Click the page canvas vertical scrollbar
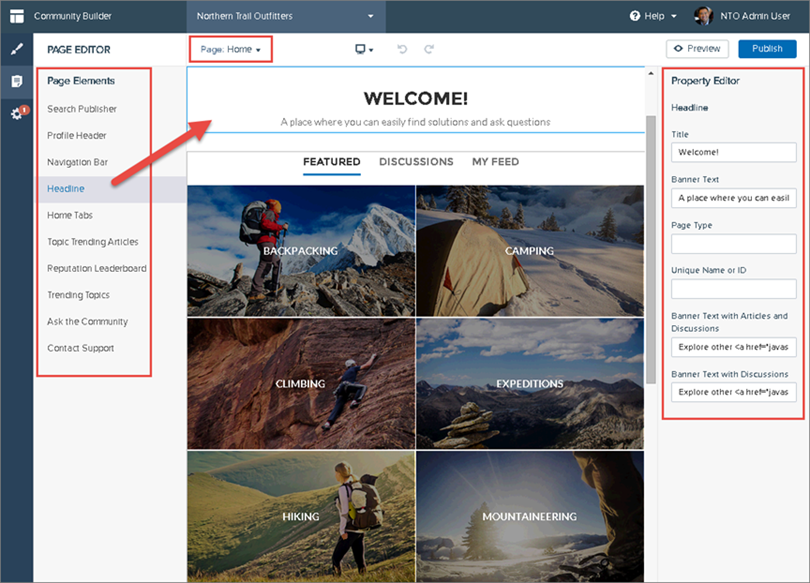This screenshot has width=810, height=583. tap(651, 250)
